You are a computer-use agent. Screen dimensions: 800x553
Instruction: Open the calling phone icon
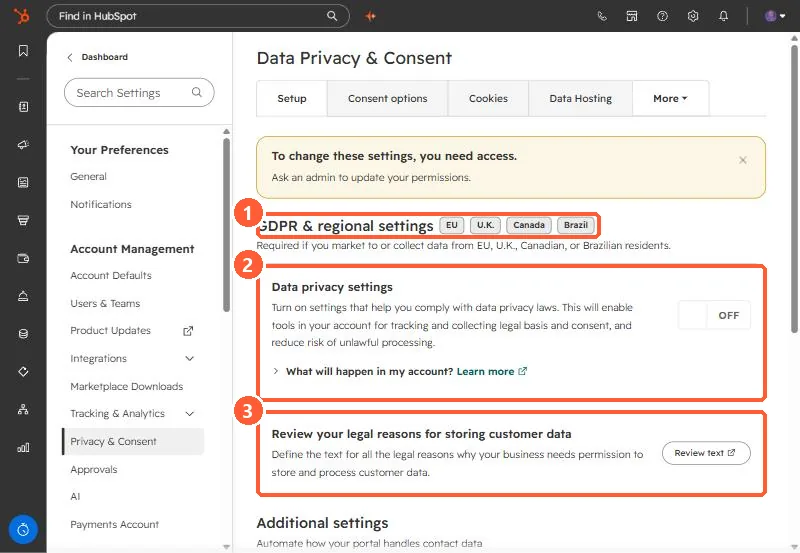602,16
